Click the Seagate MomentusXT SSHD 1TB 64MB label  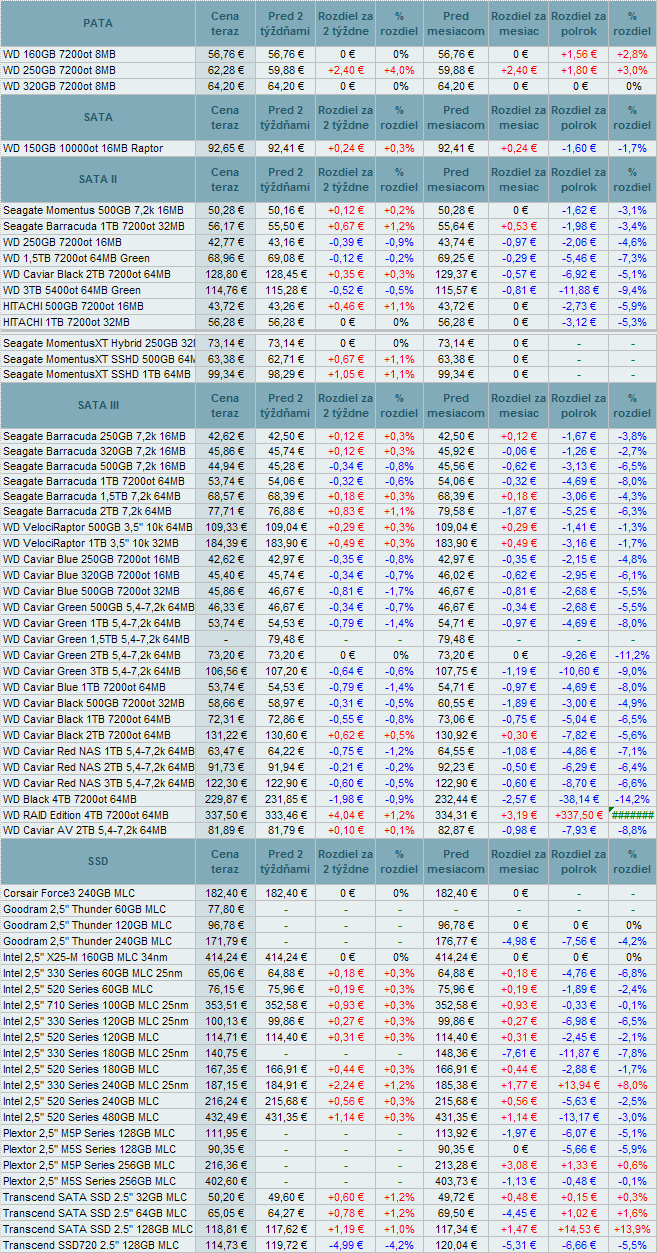click(x=98, y=374)
